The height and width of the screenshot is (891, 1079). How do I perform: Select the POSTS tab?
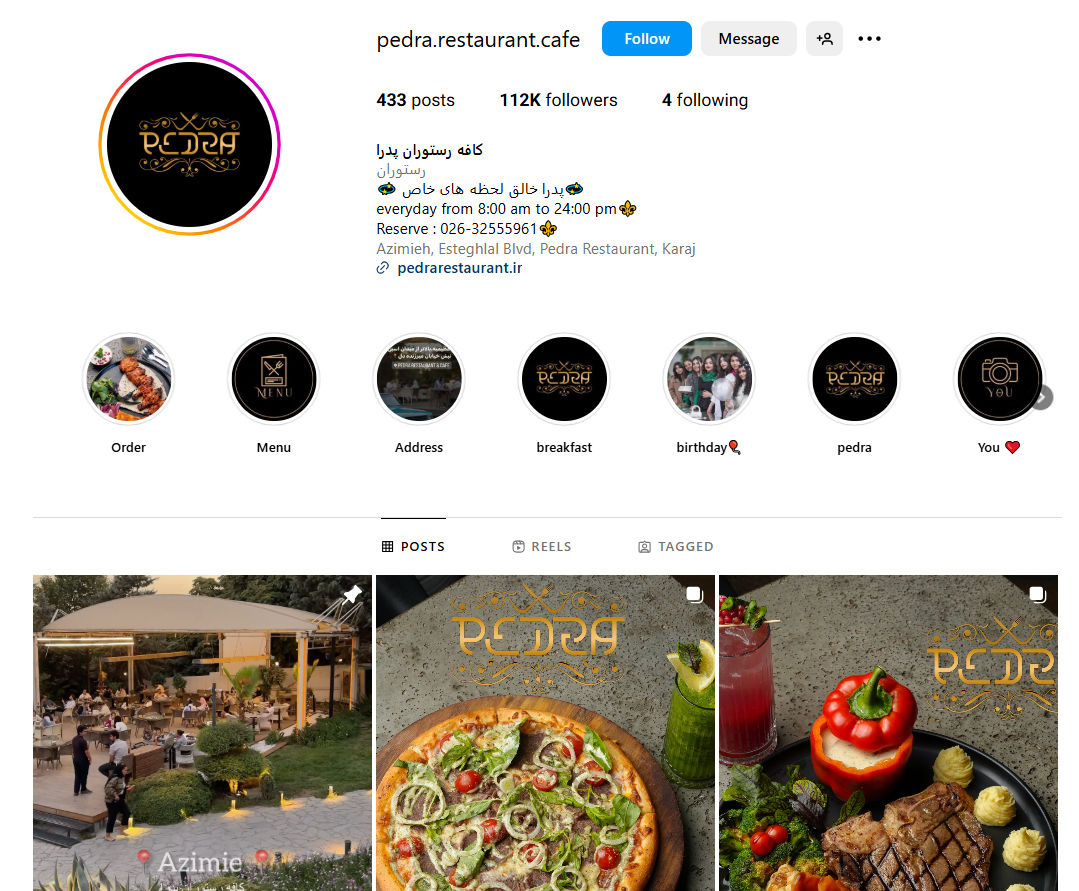414,546
